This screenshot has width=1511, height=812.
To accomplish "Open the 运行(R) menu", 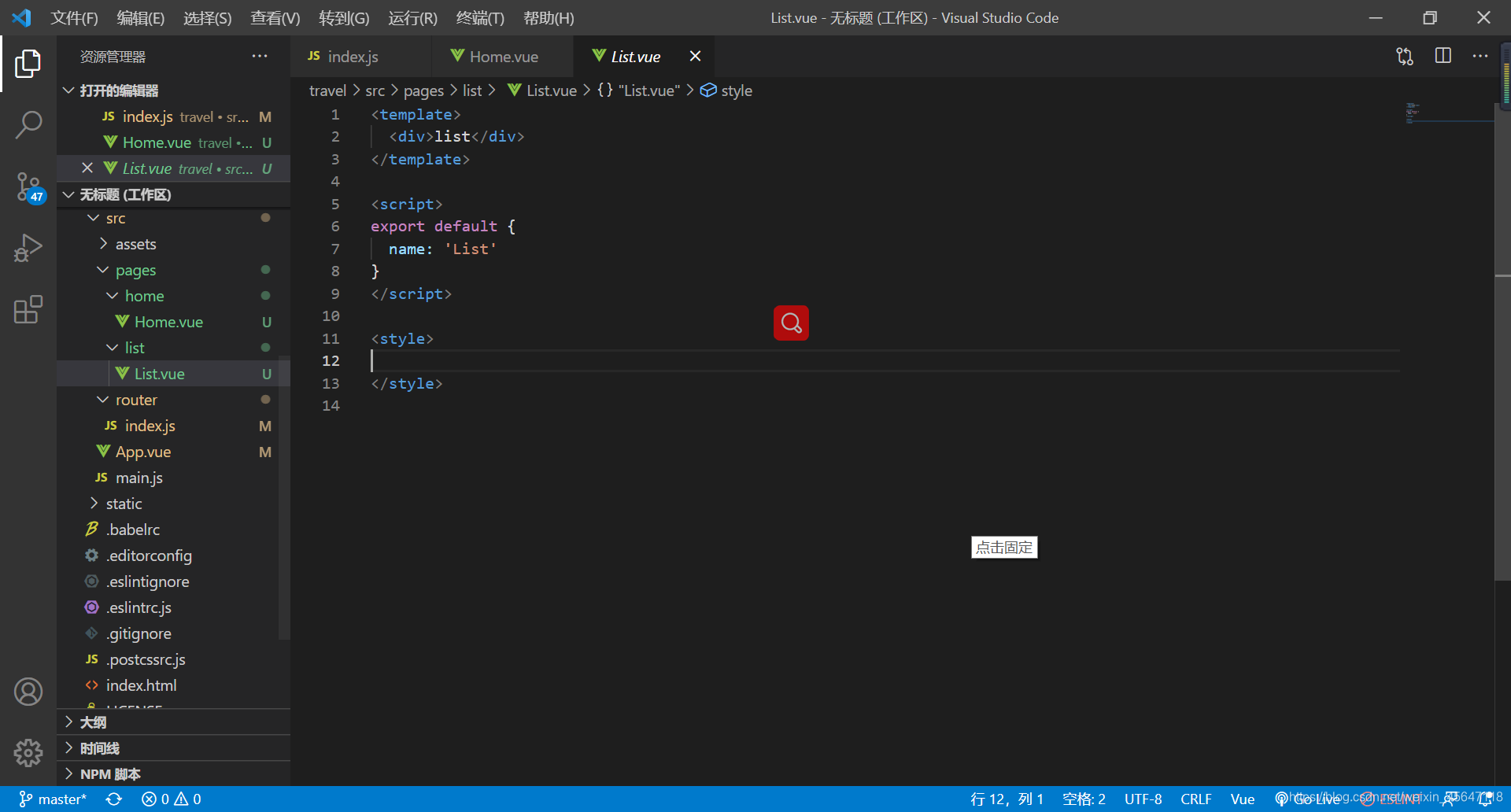I will click(x=412, y=17).
